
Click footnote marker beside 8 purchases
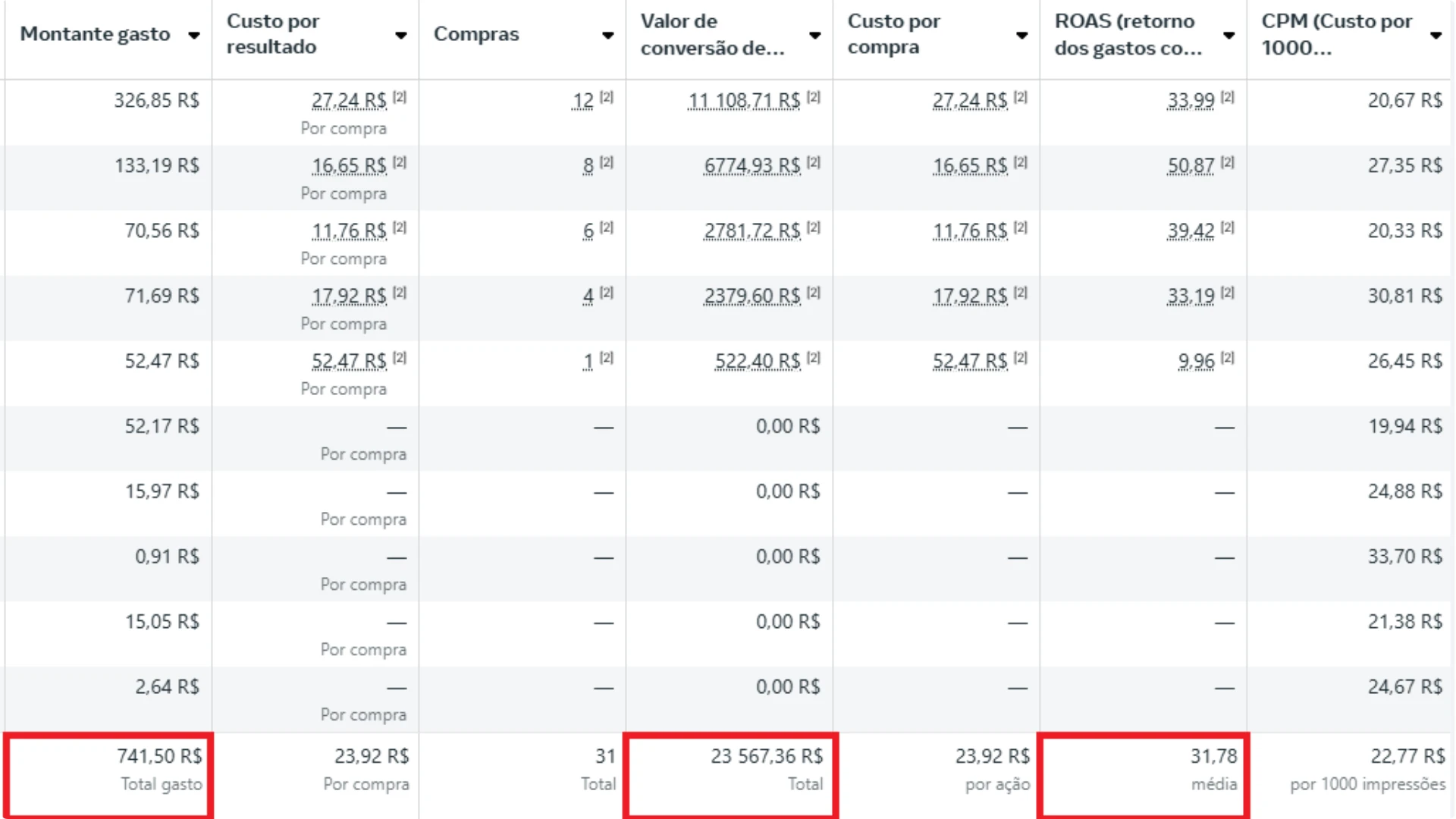point(607,162)
